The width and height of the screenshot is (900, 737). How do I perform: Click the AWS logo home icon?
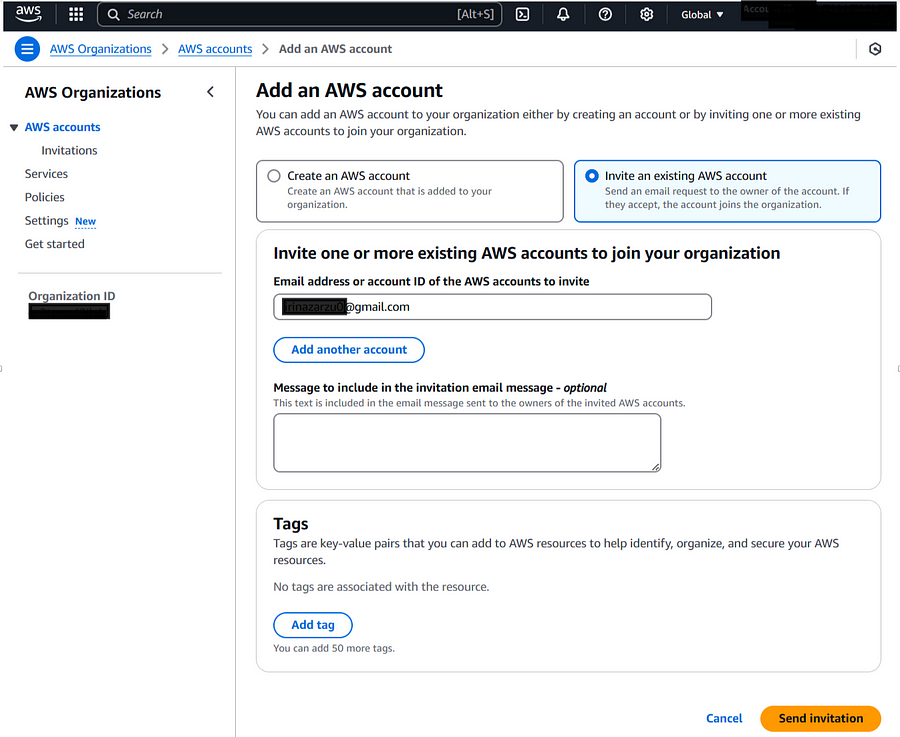point(28,14)
